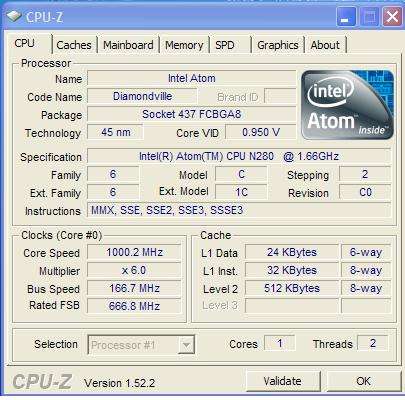Click the Threads count value 2

click(x=373, y=343)
